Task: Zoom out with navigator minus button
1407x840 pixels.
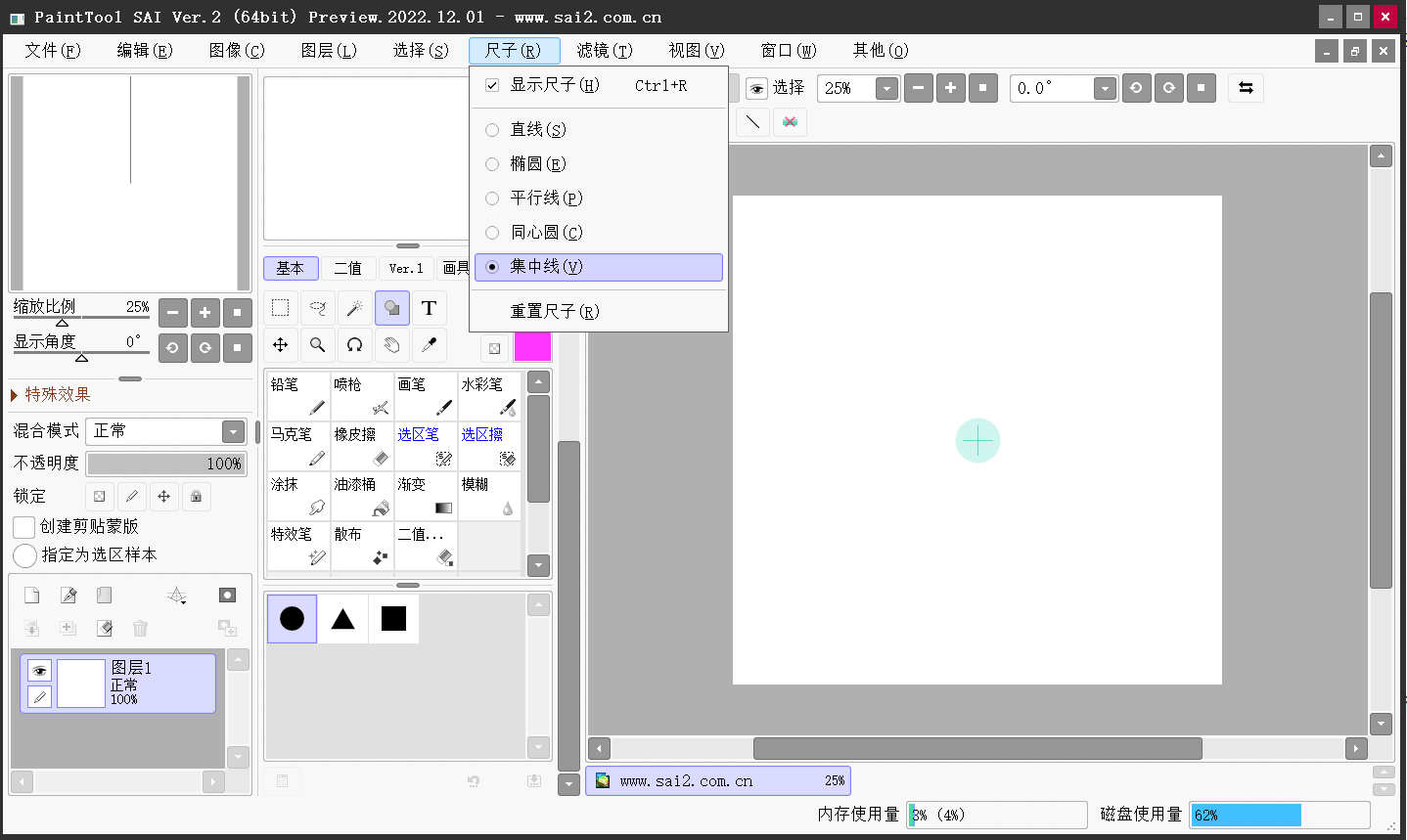Action: pyautogui.click(x=172, y=313)
